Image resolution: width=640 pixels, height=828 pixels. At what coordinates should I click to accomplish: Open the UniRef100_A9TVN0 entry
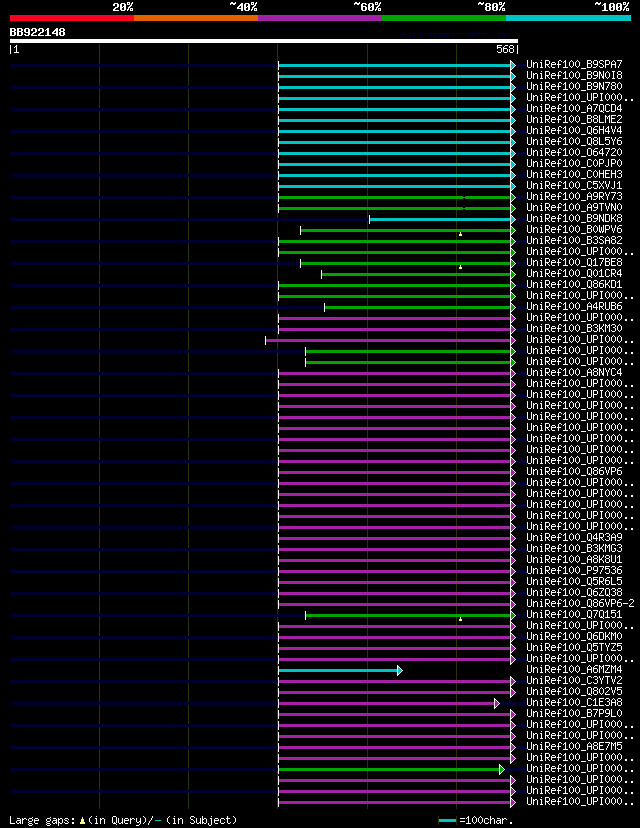(574, 208)
